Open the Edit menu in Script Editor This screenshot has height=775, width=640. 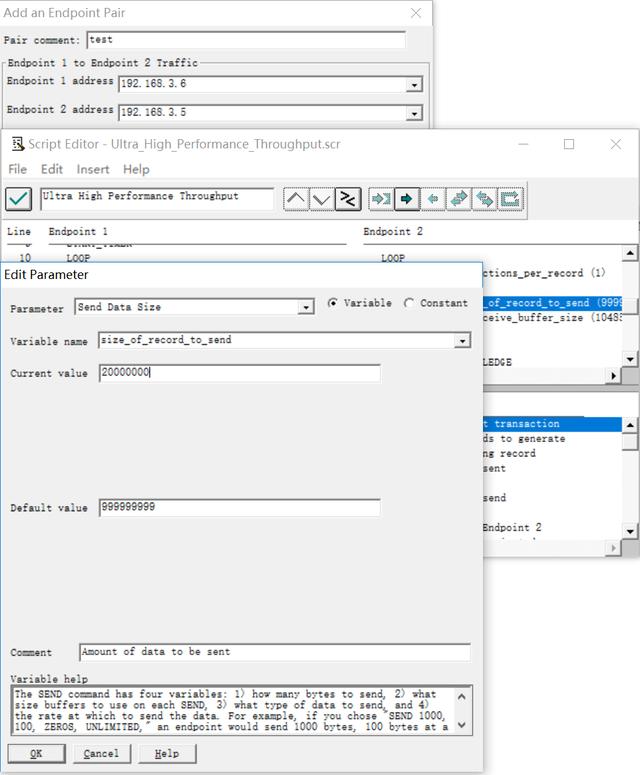(52, 169)
